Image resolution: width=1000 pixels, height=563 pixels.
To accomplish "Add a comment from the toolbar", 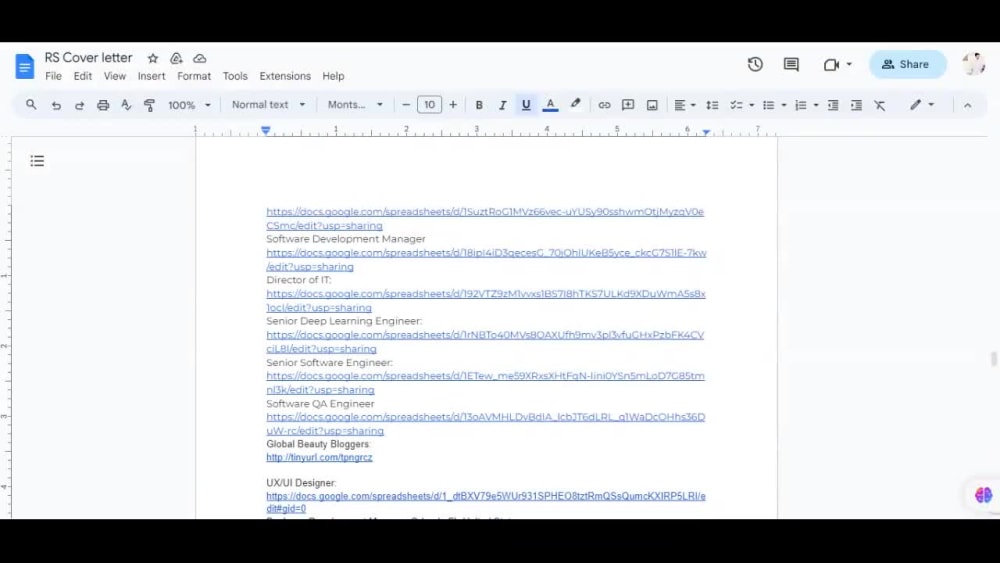I will click(628, 105).
